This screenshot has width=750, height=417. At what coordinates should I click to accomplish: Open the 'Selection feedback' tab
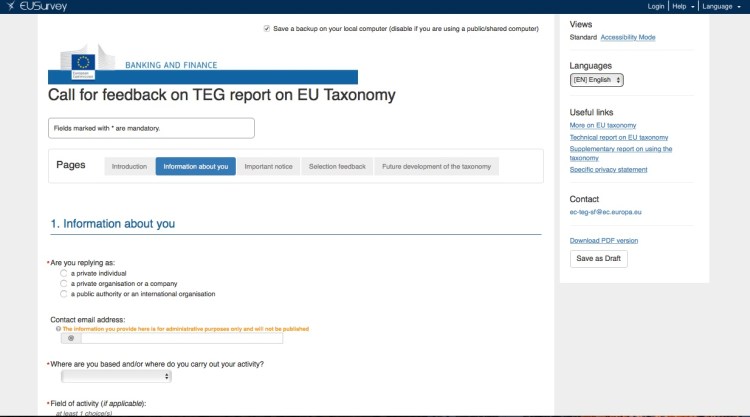click(337, 166)
